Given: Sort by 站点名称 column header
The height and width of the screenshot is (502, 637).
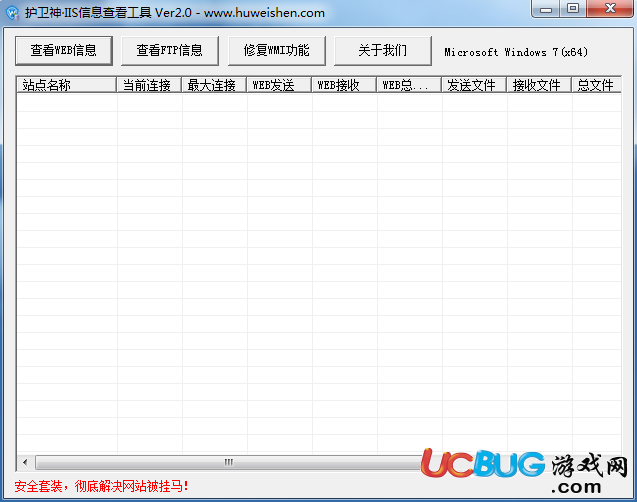Looking at the screenshot, I should tap(67, 85).
